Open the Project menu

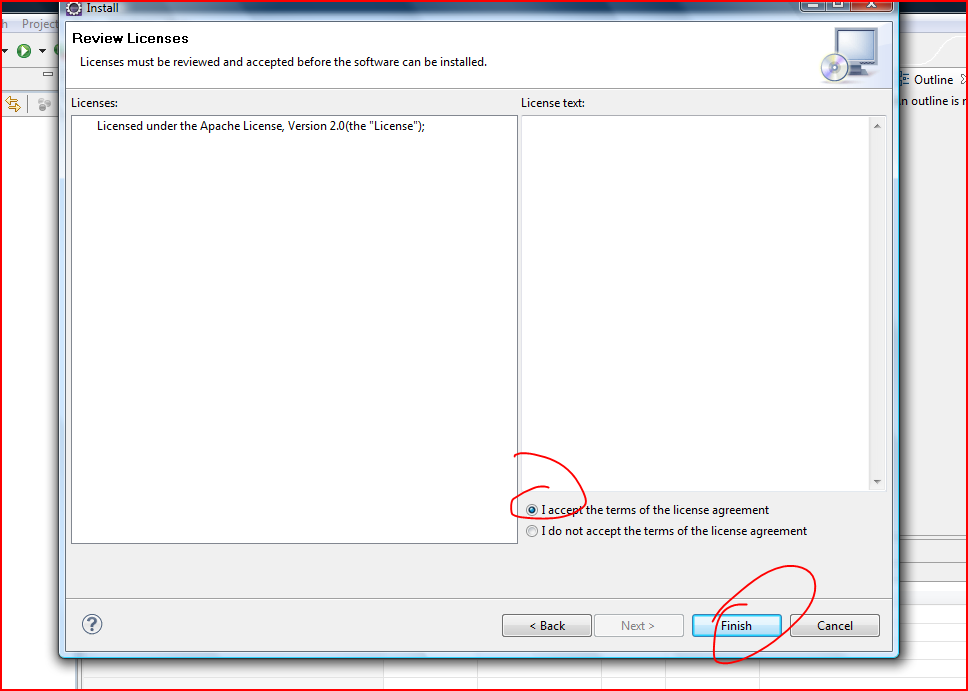pos(39,23)
